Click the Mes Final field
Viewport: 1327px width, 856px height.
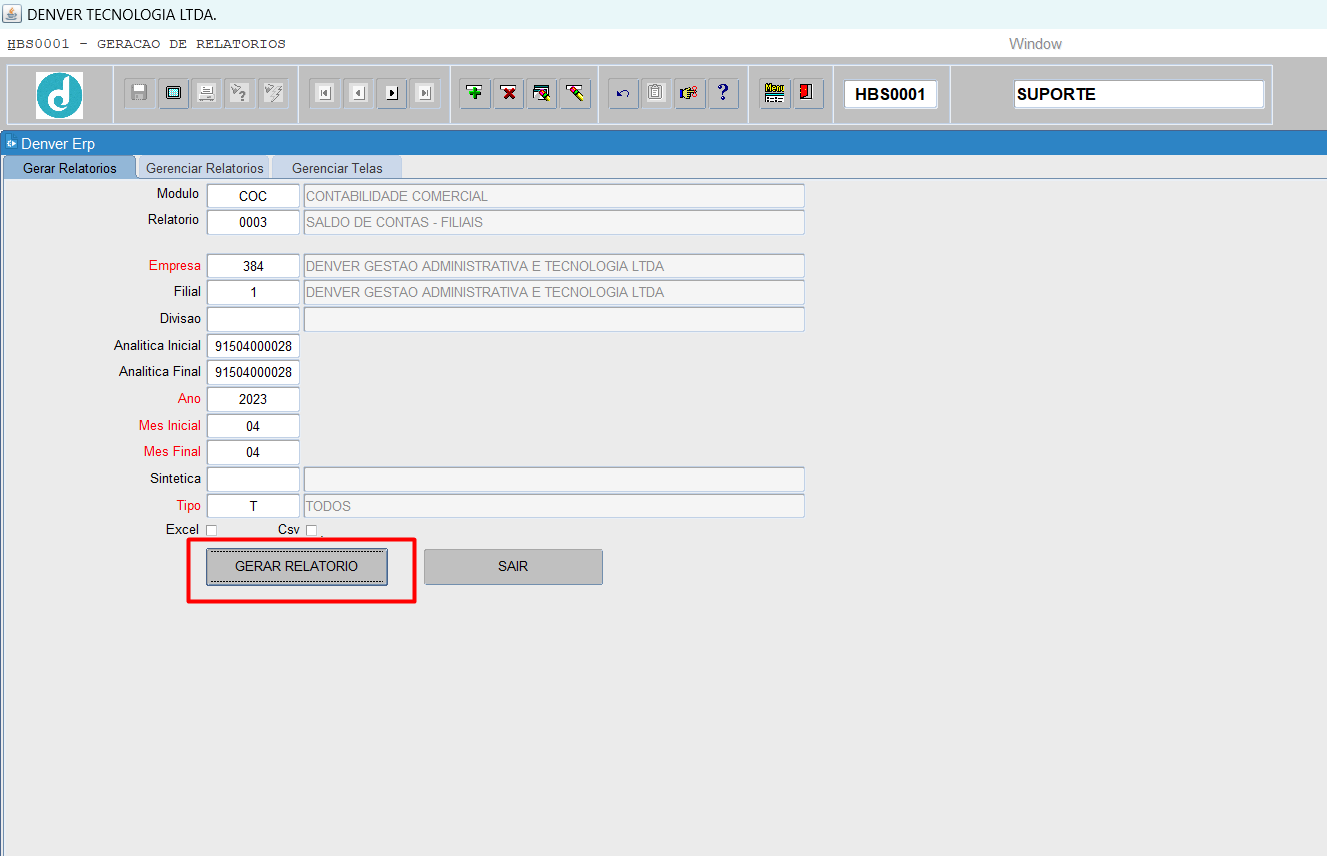253,452
